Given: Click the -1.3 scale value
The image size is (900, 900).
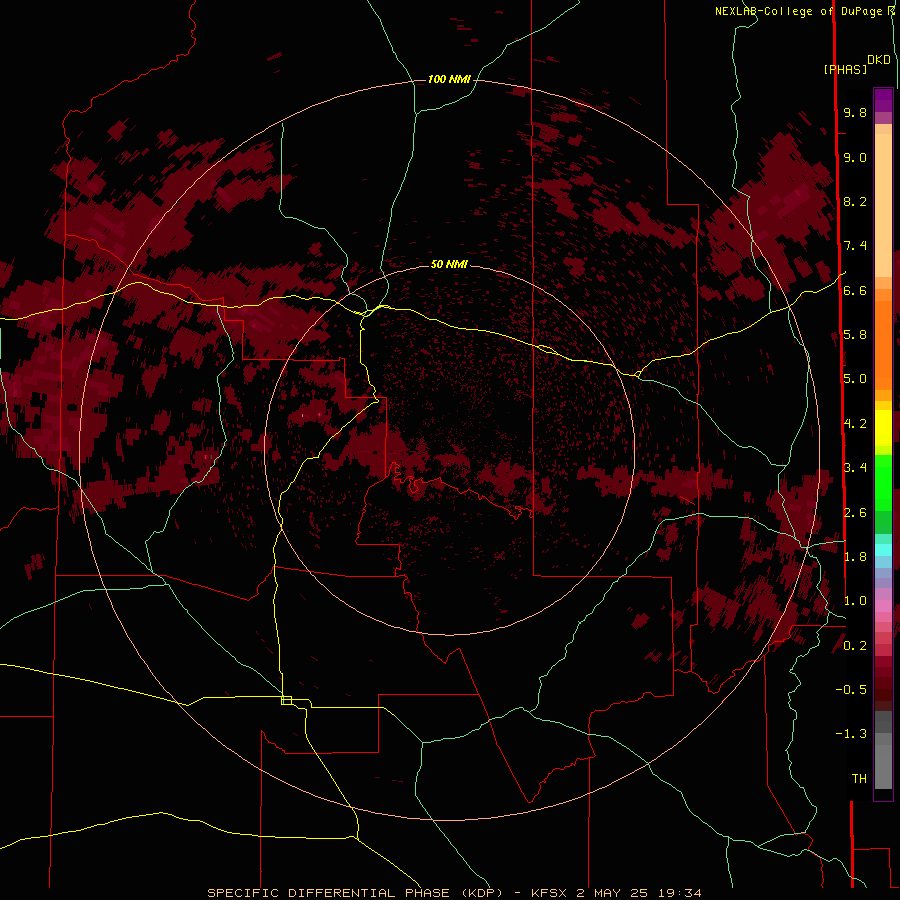Looking at the screenshot, I should pos(851,734).
